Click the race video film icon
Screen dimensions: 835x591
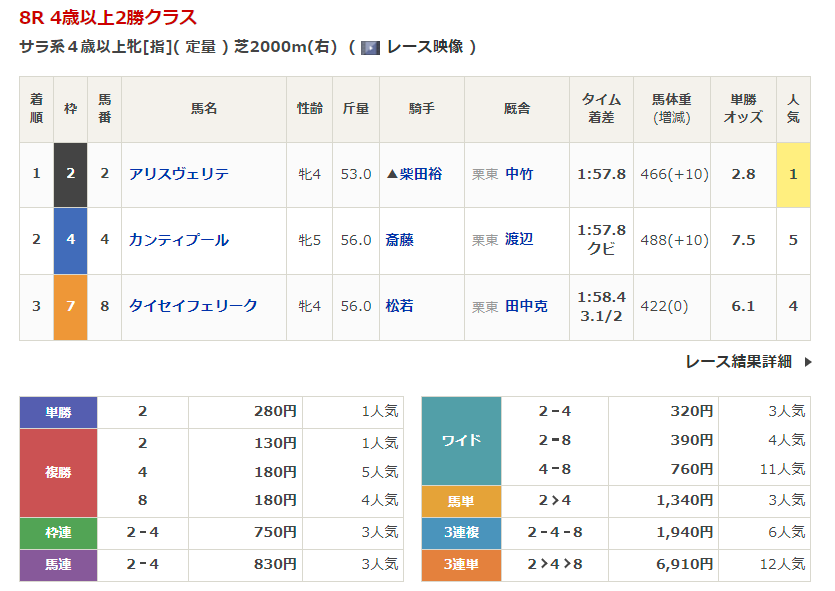coord(370,47)
